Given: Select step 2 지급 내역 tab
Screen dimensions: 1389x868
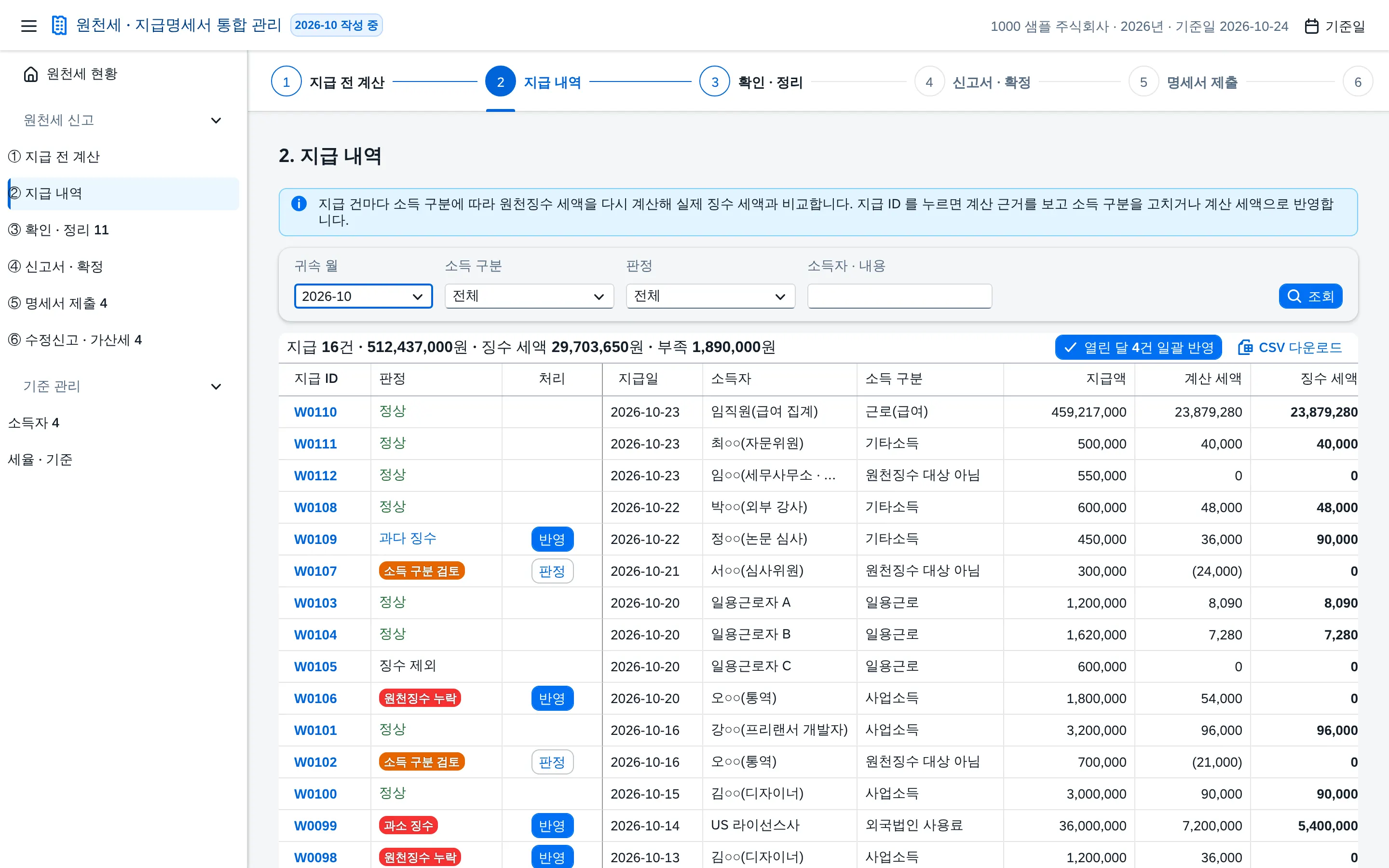Looking at the screenshot, I should [533, 82].
